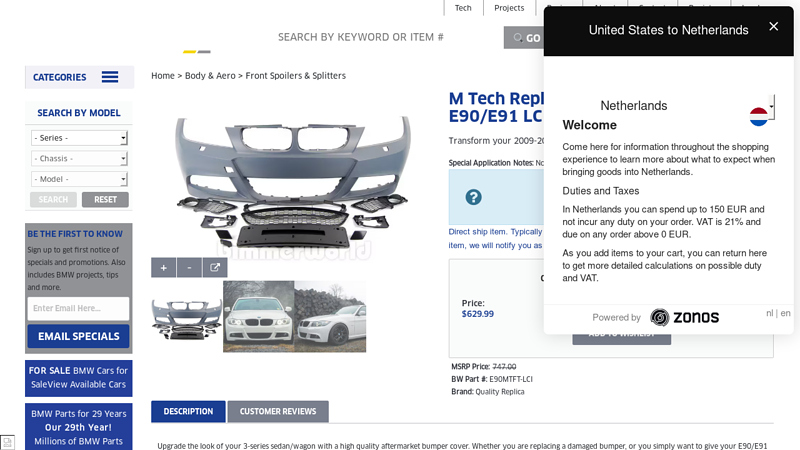Go to Home breadcrumb link
The height and width of the screenshot is (450, 800).
click(x=163, y=76)
